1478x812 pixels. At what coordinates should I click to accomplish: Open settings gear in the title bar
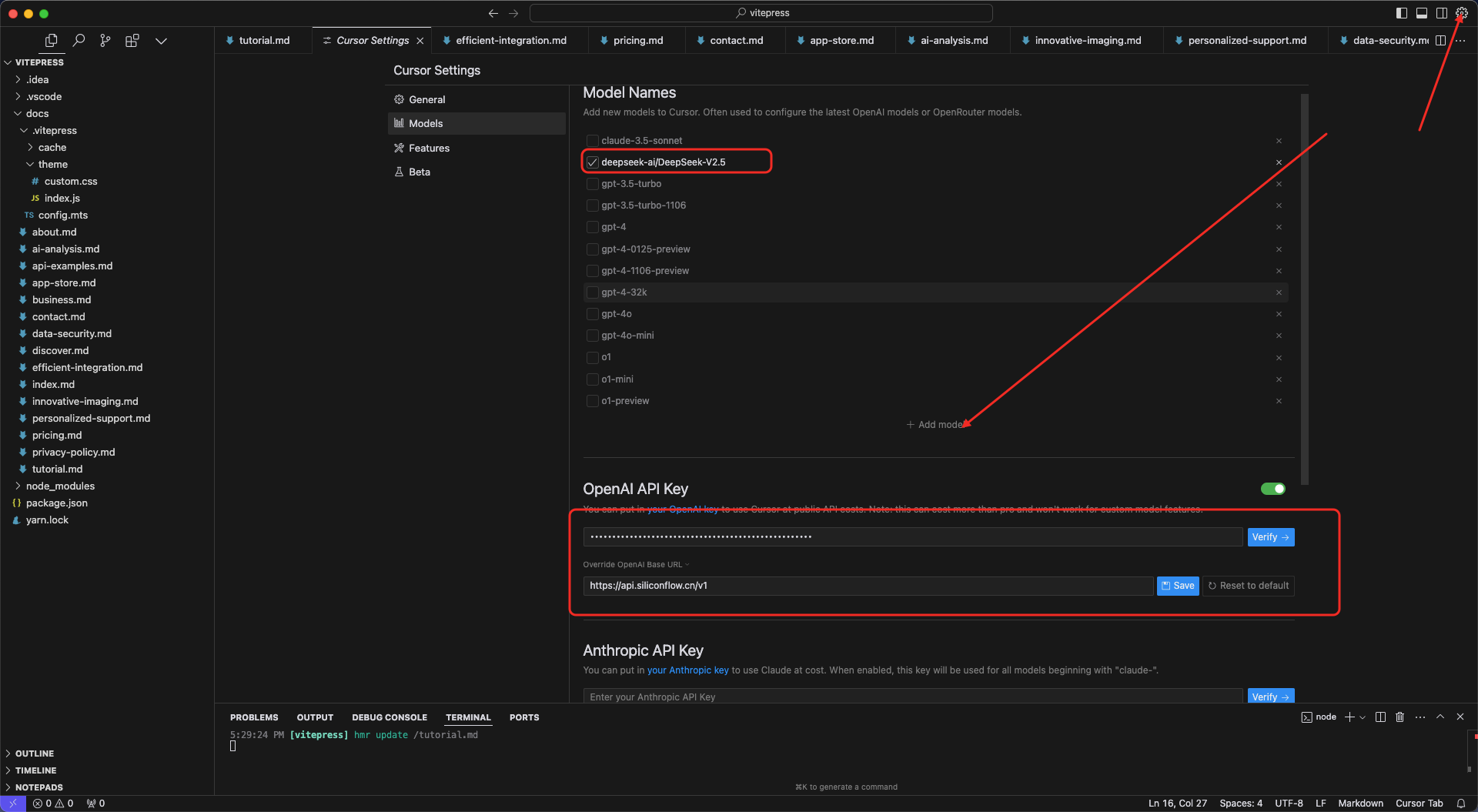coord(1461,13)
